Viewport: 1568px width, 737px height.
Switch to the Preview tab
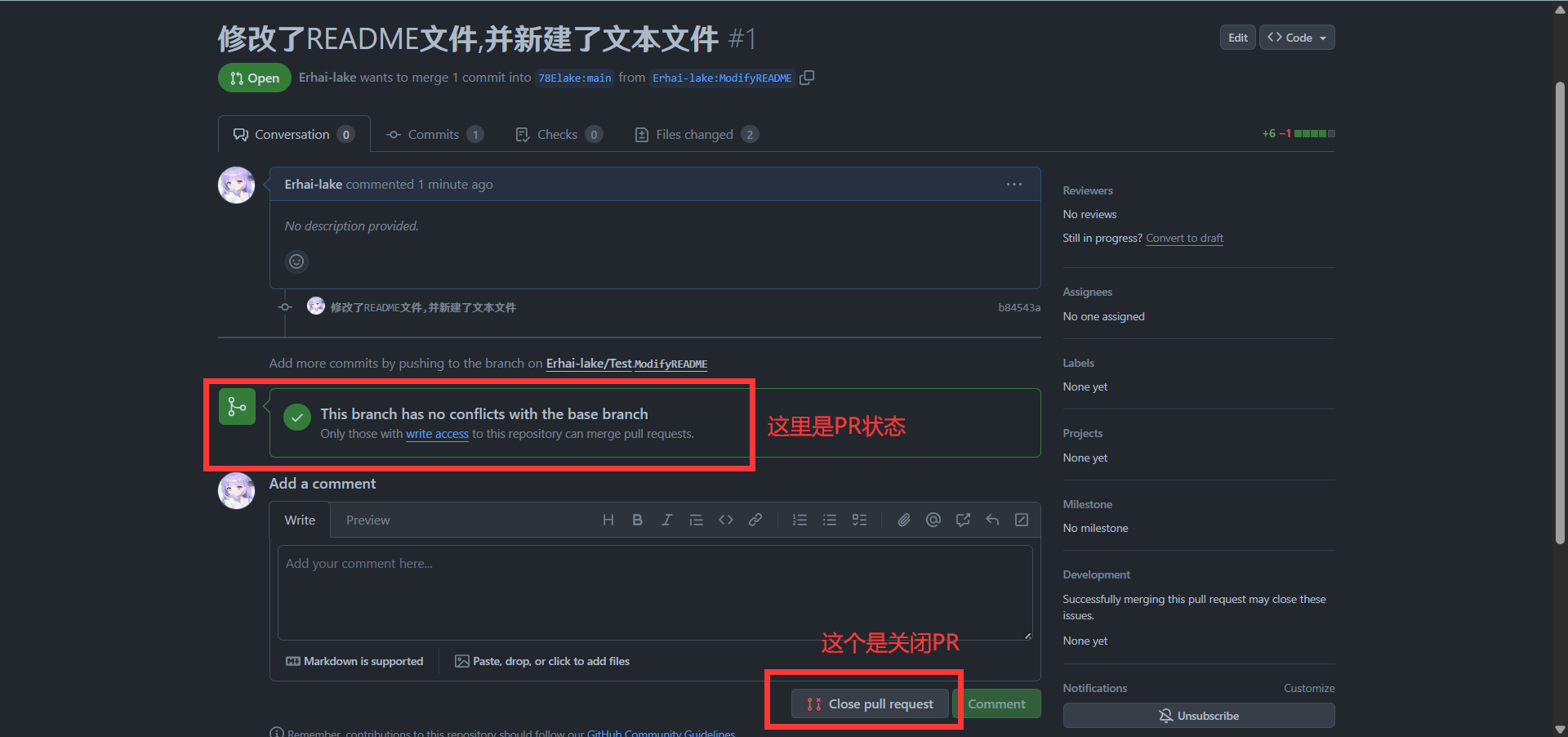(x=367, y=520)
